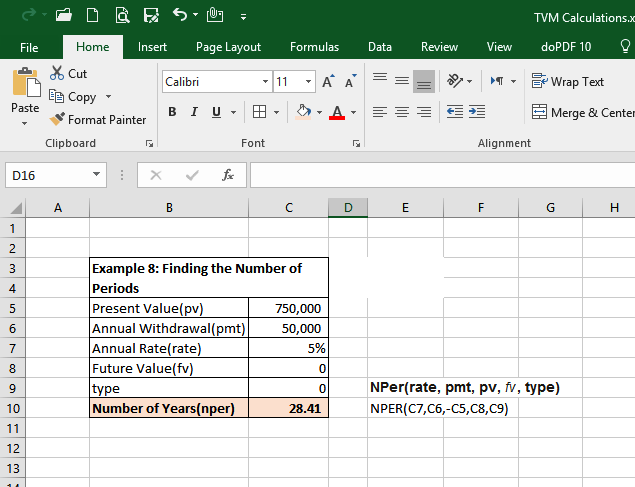
Task: Open font color palette arrow
Action: pyautogui.click(x=354, y=112)
